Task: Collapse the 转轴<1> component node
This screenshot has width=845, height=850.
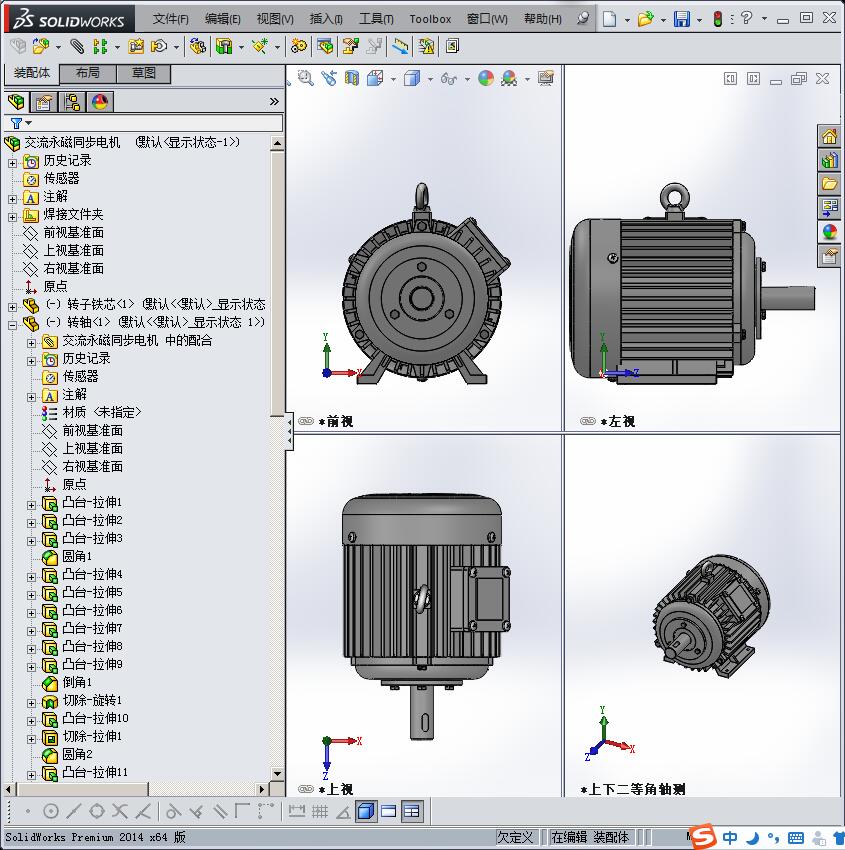Action: [12, 325]
